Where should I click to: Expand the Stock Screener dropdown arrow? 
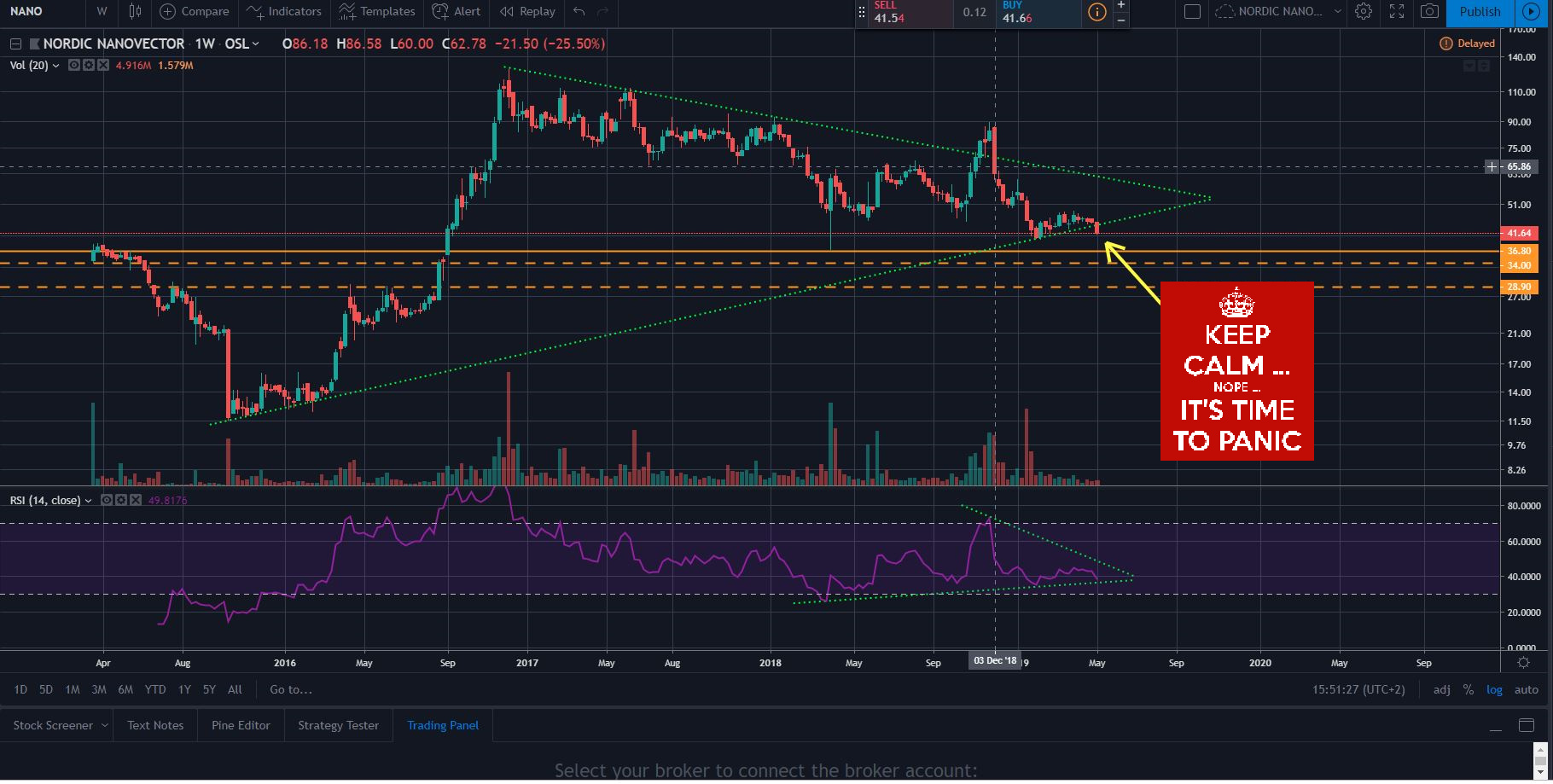(x=105, y=725)
